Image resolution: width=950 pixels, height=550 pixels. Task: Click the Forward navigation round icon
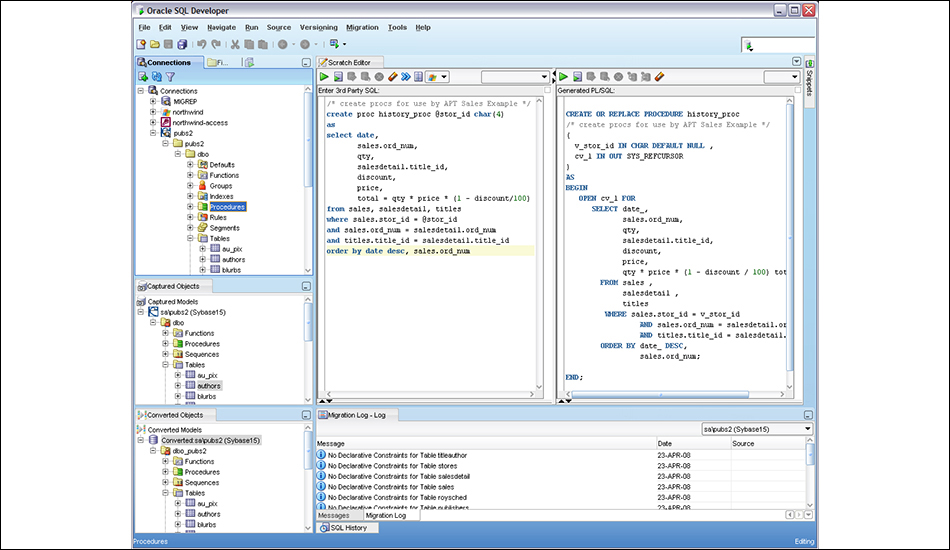[305, 44]
